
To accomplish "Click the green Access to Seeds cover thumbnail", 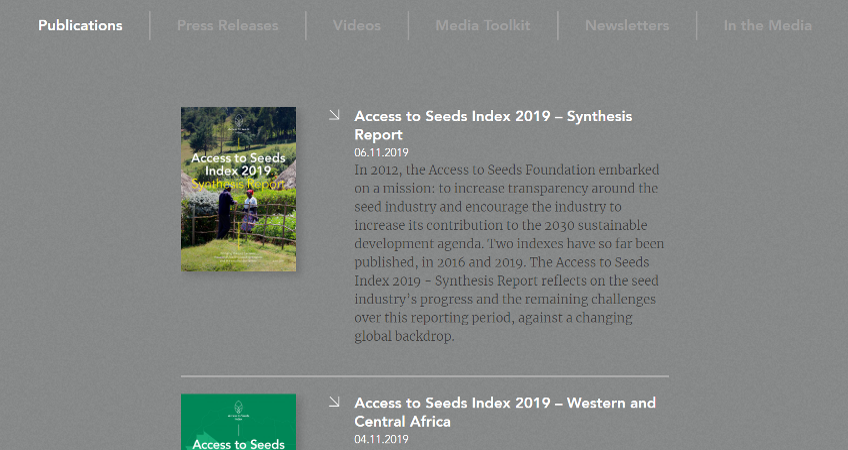I will 238,422.
